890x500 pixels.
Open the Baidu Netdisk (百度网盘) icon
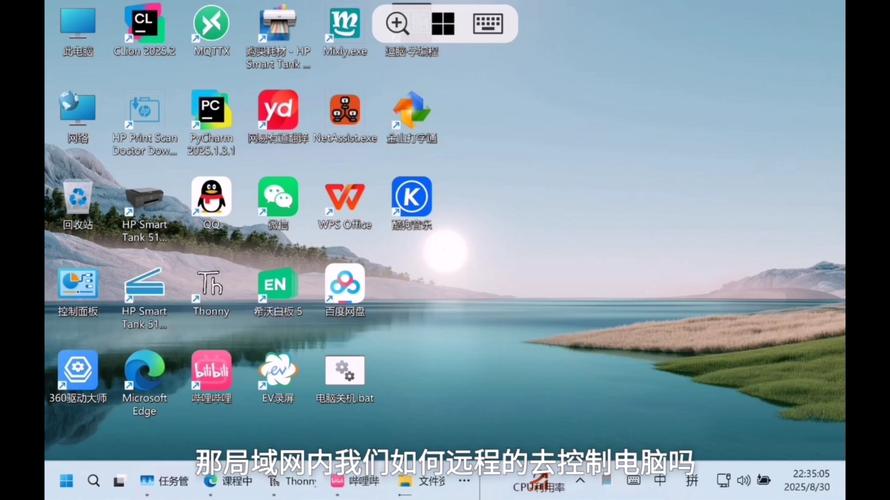pos(345,284)
